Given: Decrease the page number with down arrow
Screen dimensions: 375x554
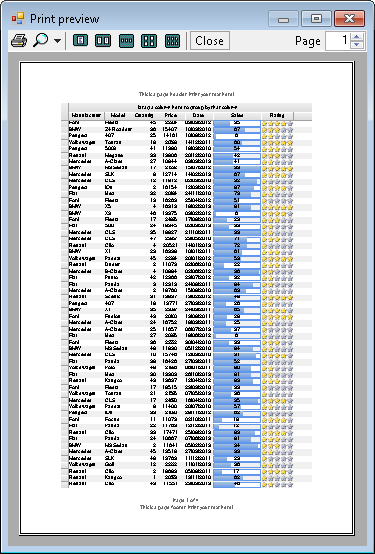Looking at the screenshot, I should pos(357,45).
